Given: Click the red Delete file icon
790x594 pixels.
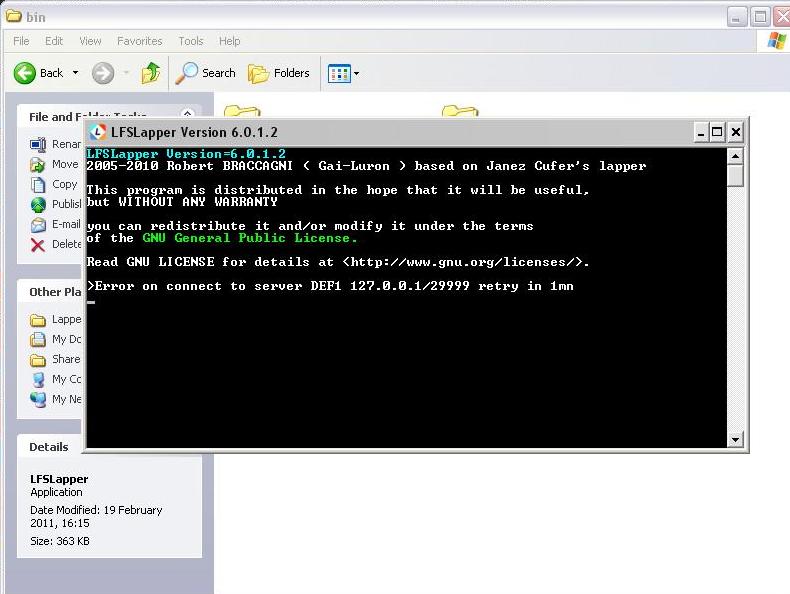Looking at the screenshot, I should click(38, 245).
